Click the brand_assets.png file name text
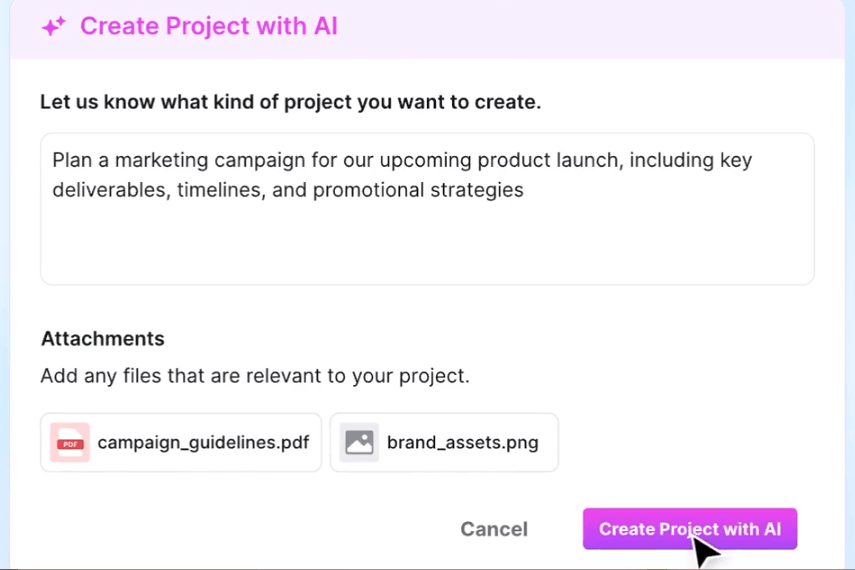The image size is (855, 570). (x=463, y=442)
